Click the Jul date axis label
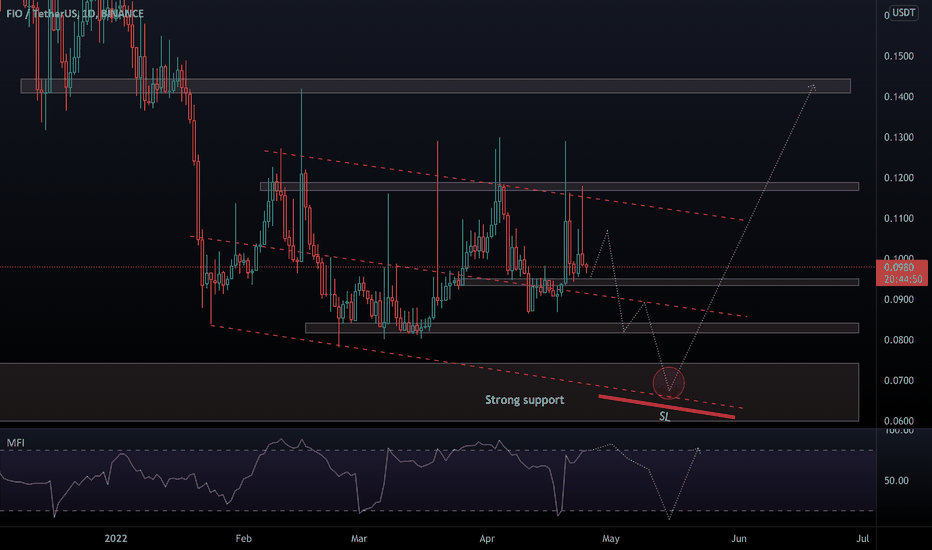Image resolution: width=932 pixels, height=550 pixels. (x=862, y=539)
